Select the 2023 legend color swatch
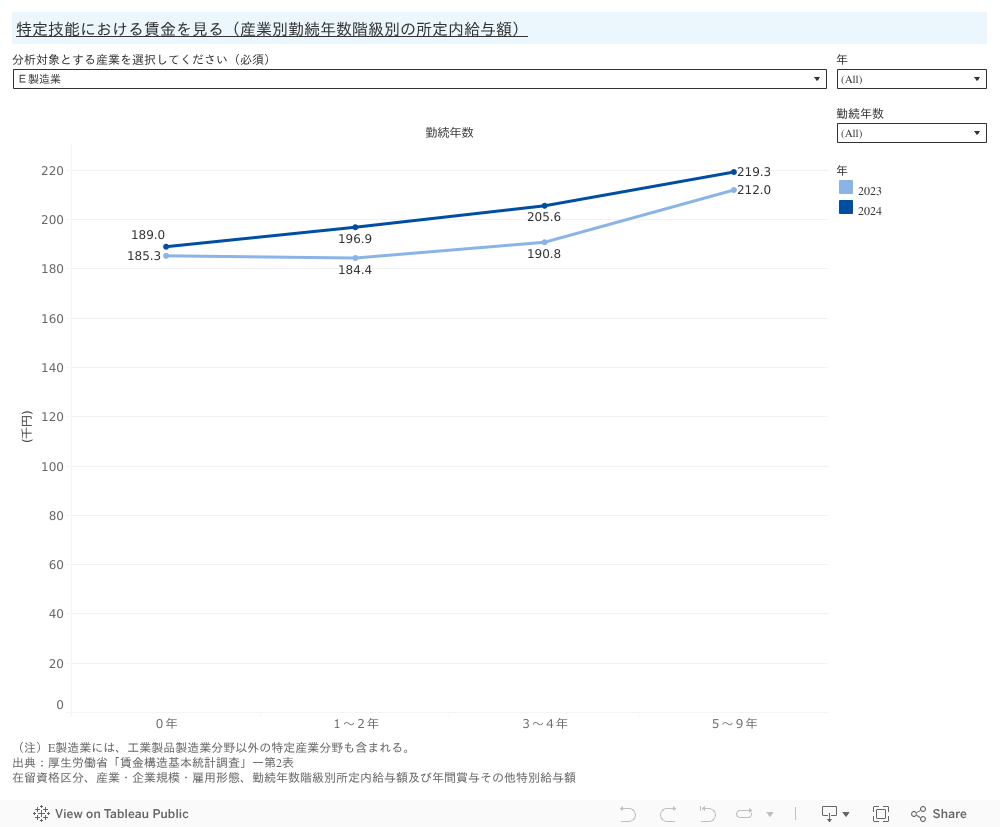Image resolution: width=1000 pixels, height=827 pixels. (x=846, y=188)
